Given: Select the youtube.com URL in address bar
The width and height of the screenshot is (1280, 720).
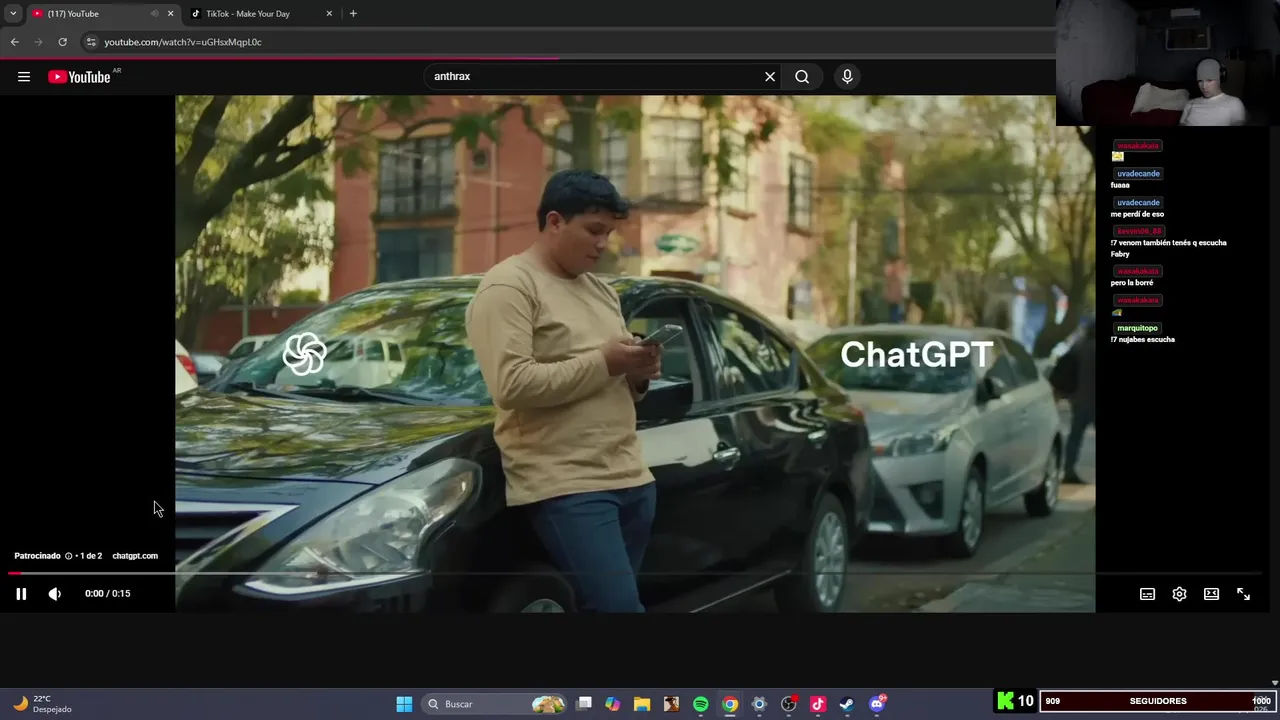Looking at the screenshot, I should tap(183, 42).
